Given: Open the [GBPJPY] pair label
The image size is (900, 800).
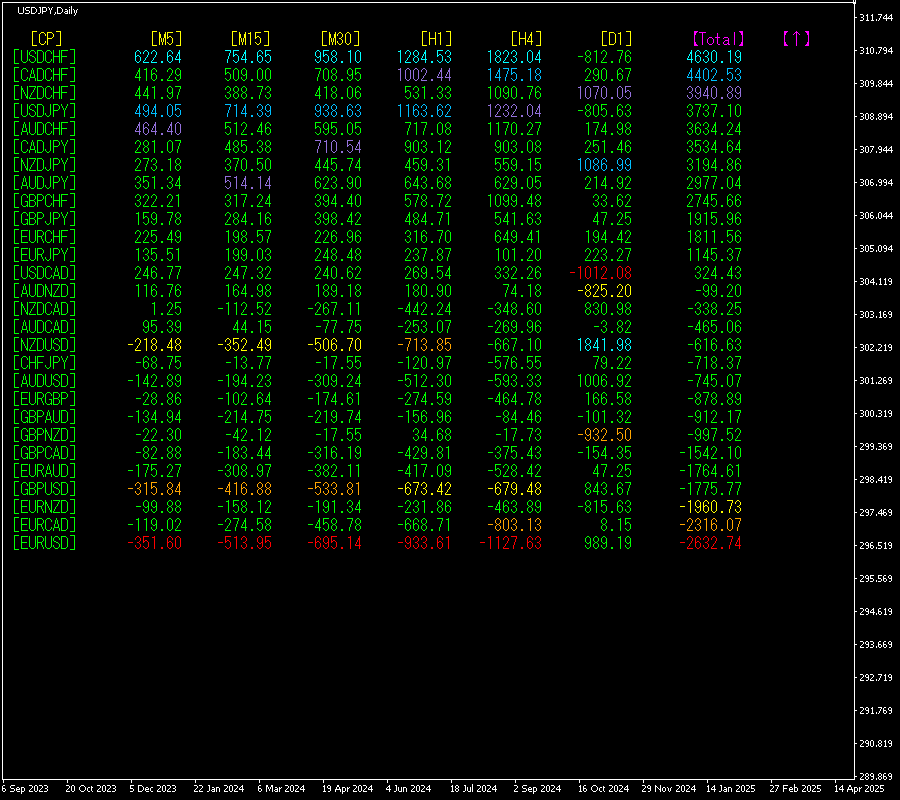Looking at the screenshot, I should coord(45,219).
